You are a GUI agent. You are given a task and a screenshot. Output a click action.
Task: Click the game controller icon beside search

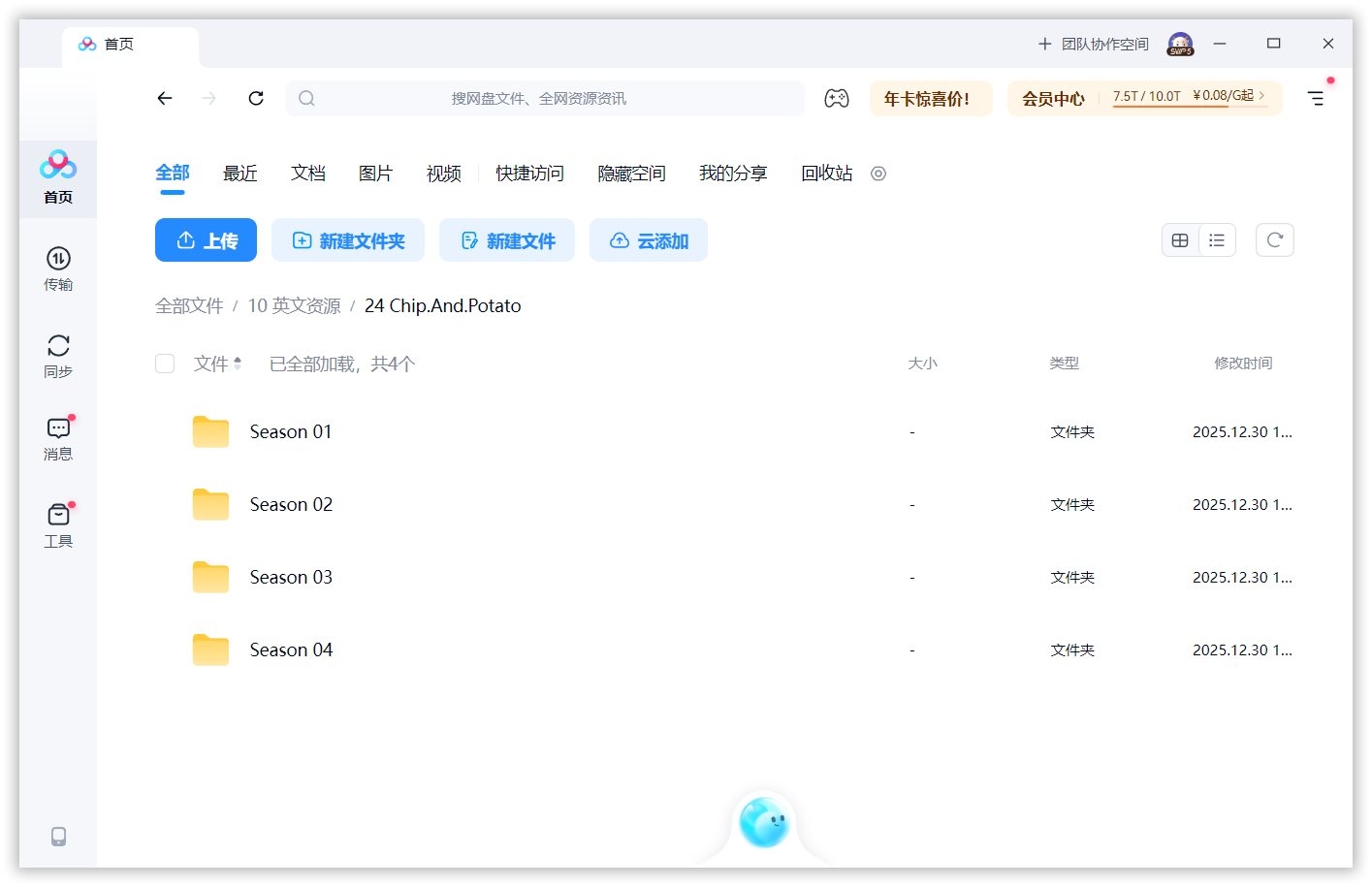(x=836, y=98)
